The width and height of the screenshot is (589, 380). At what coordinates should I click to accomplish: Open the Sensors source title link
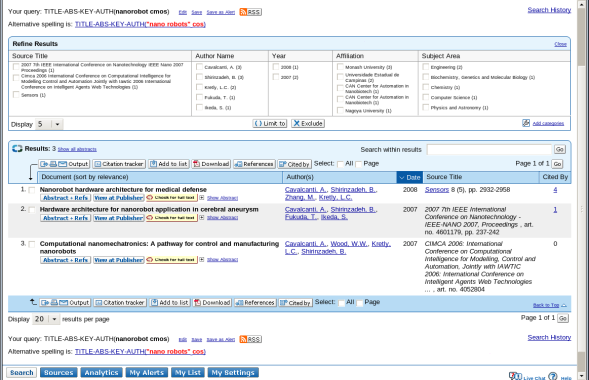436,190
